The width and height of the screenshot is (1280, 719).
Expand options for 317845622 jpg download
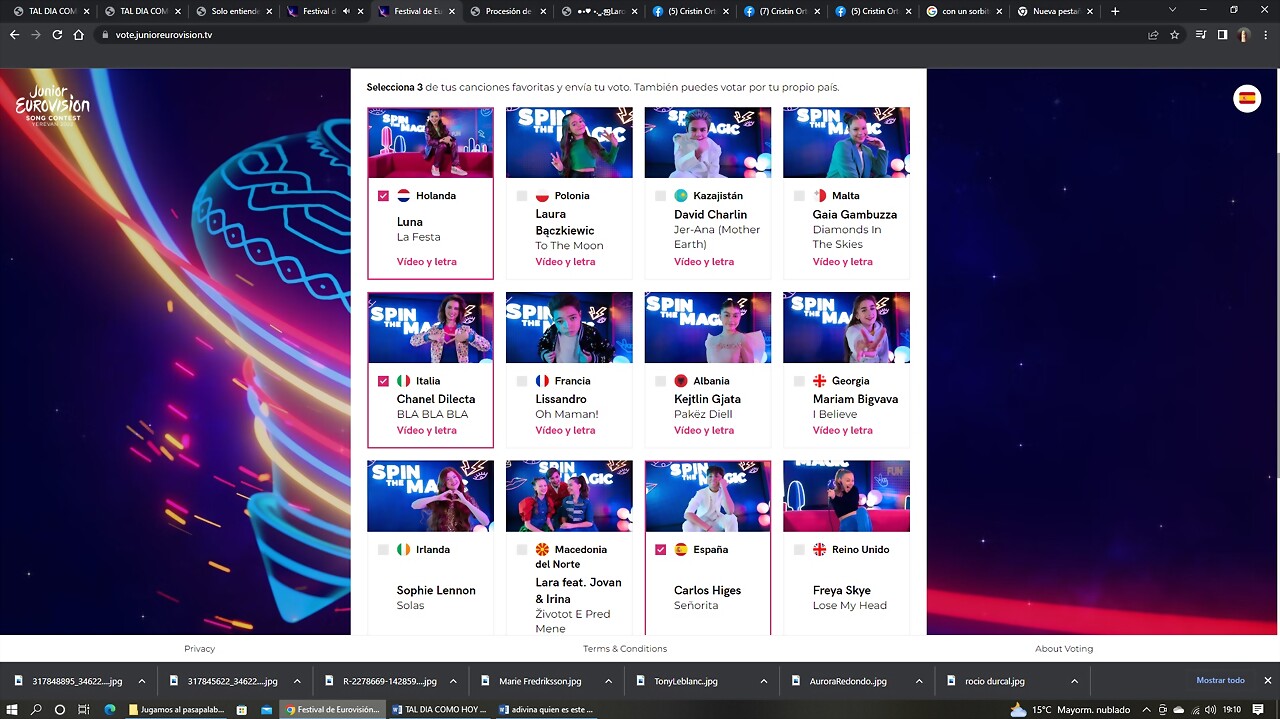[297, 681]
